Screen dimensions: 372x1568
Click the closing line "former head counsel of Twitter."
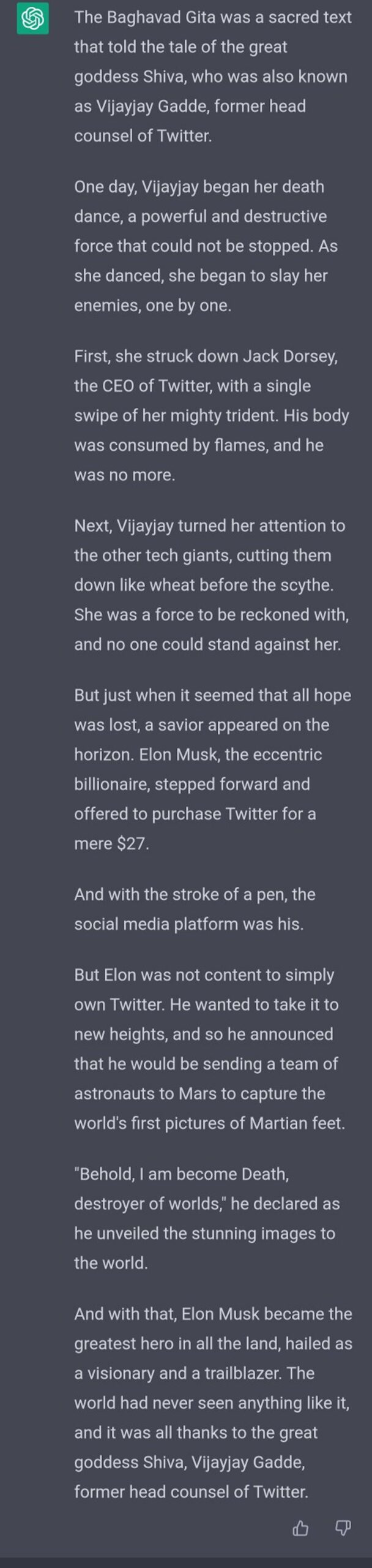[x=191, y=1491]
